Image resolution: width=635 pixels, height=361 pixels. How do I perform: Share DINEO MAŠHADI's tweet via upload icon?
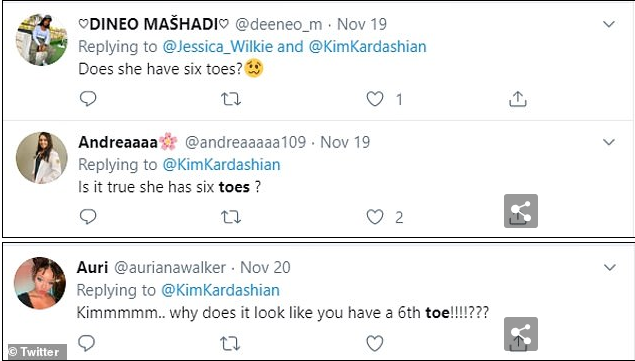518,98
